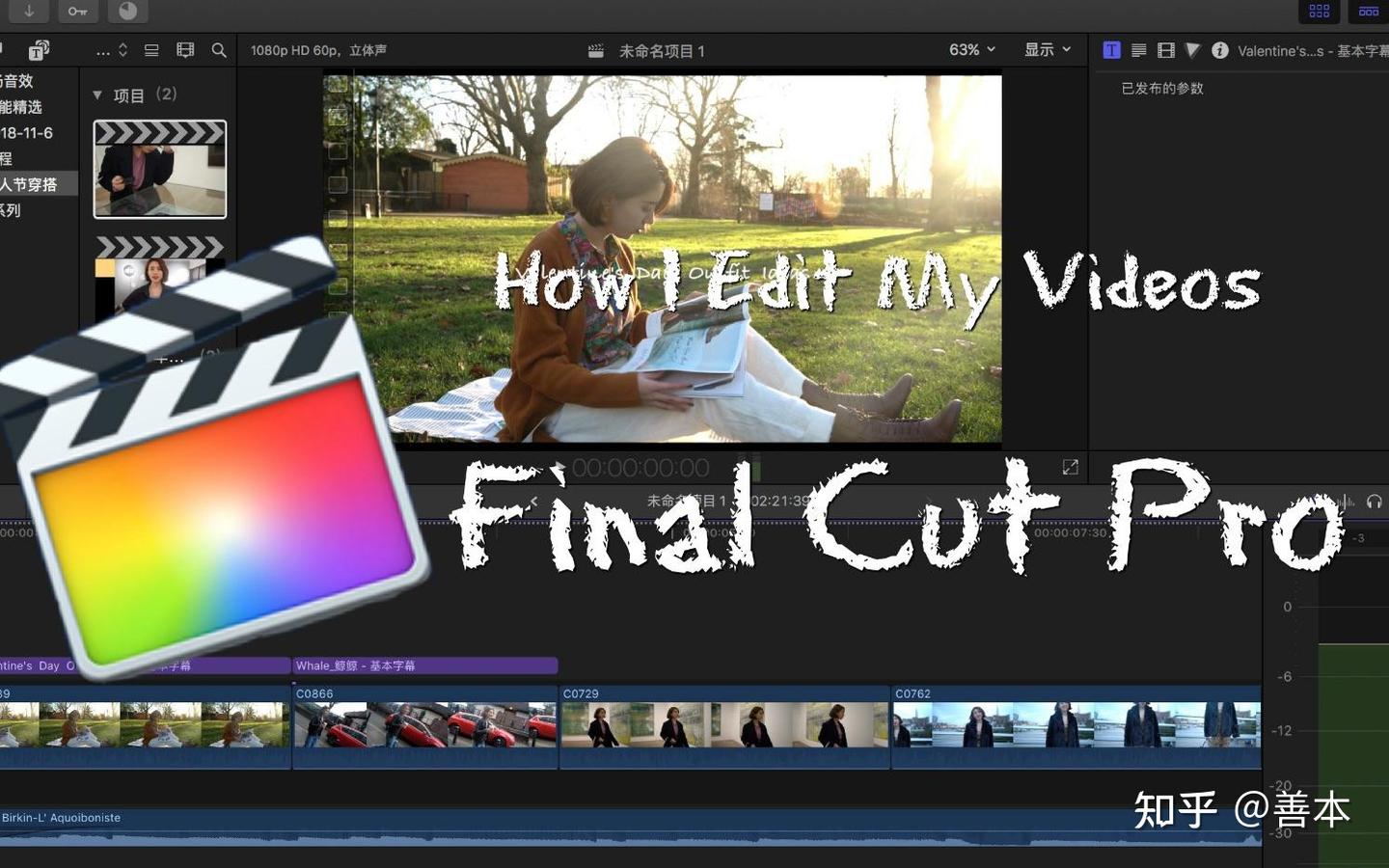This screenshot has height=868, width=1389.
Task: Open the 63% zoom dropdown
Action: (972, 49)
